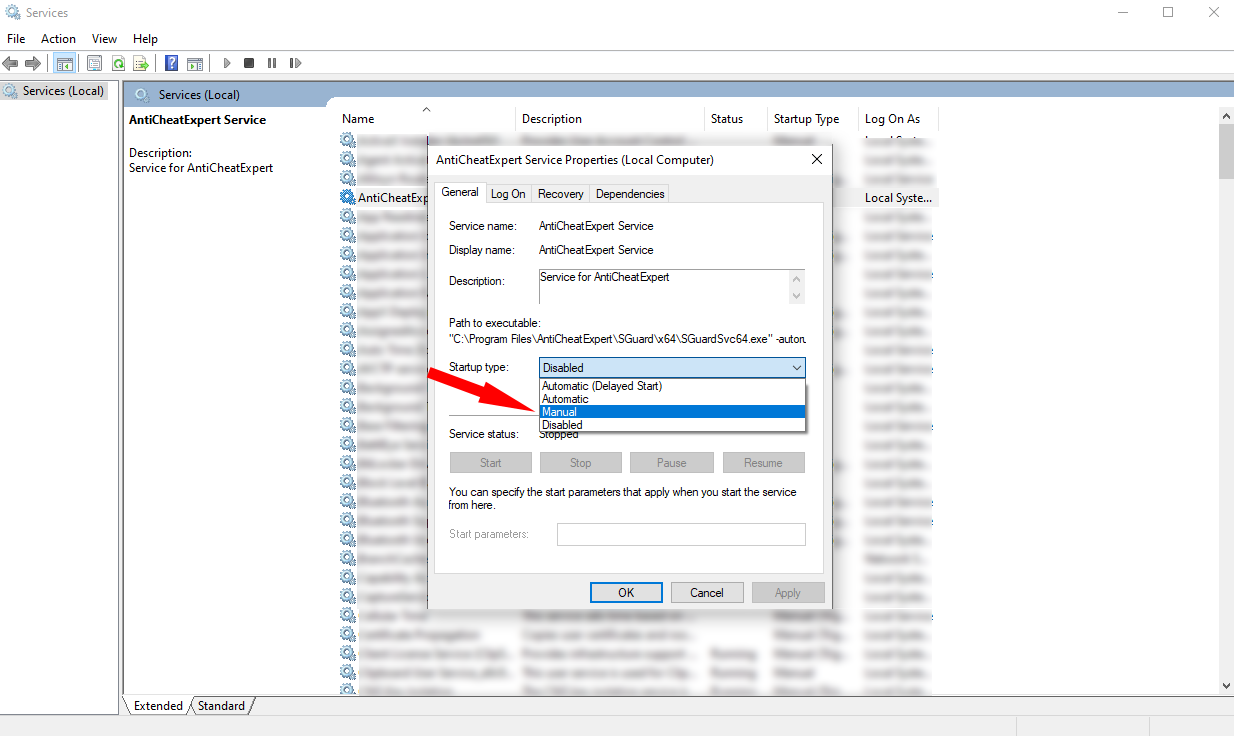
Task: Click the Start parameters input field
Action: tap(681, 534)
